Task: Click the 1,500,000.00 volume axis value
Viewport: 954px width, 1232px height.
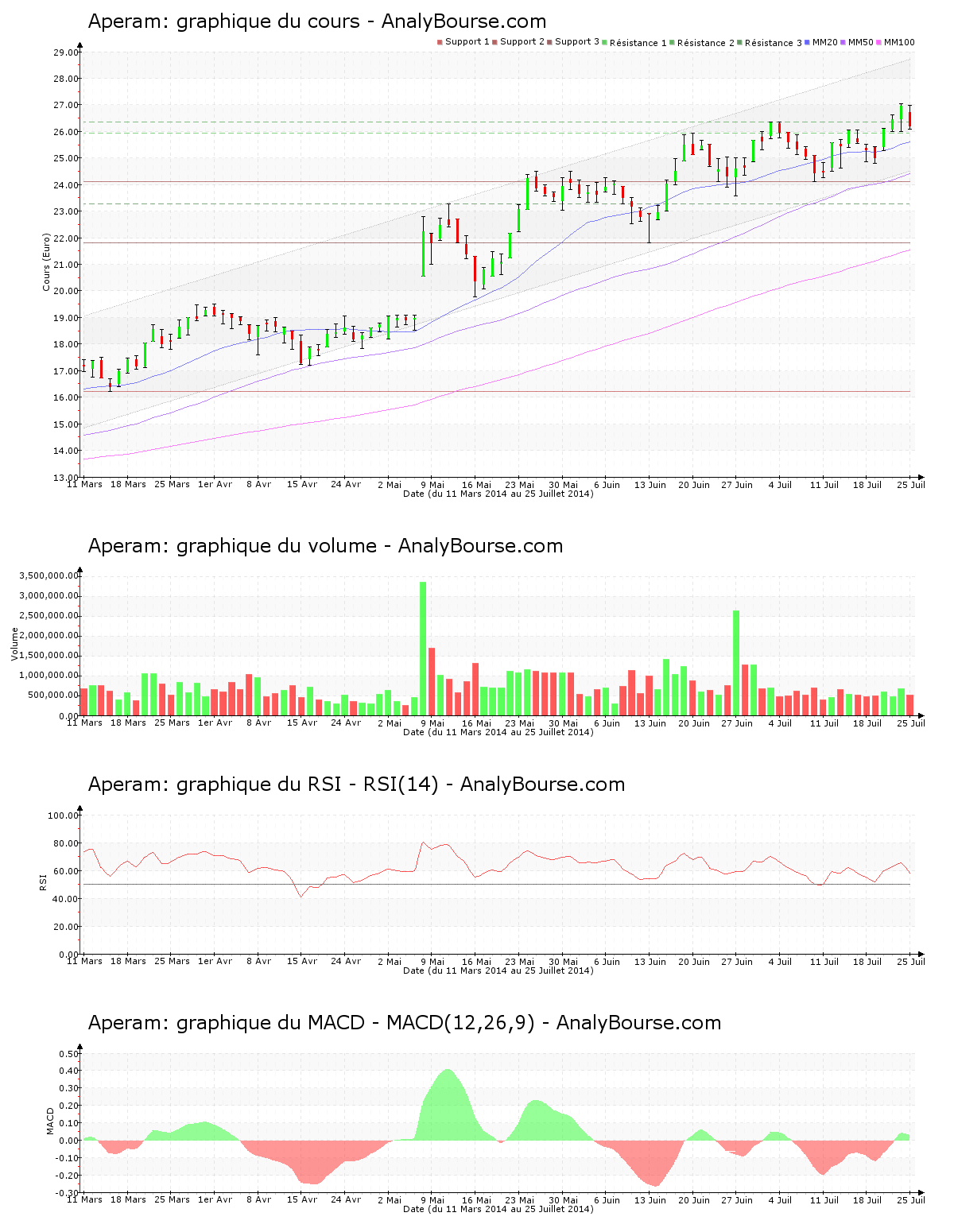Action: point(50,656)
